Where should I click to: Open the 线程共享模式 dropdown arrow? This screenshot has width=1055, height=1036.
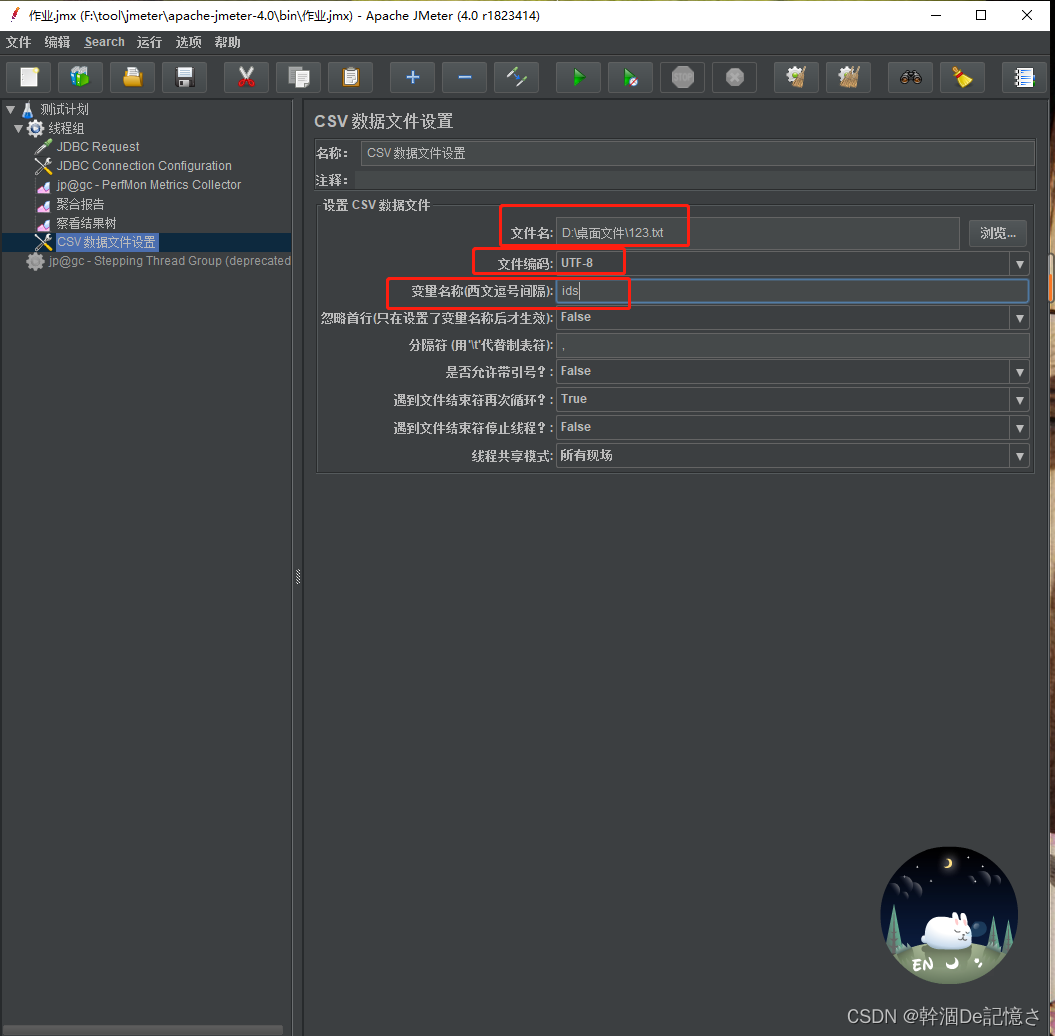pyautogui.click(x=1019, y=455)
